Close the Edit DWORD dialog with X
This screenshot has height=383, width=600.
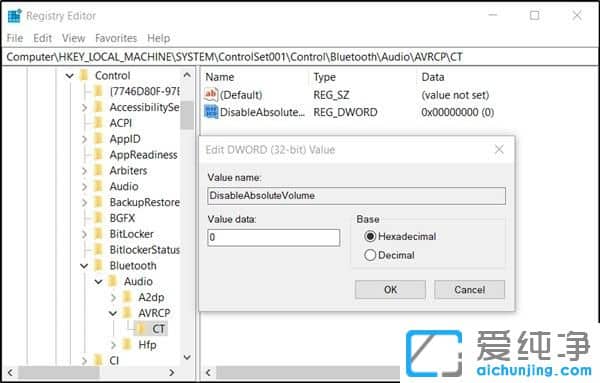point(499,150)
